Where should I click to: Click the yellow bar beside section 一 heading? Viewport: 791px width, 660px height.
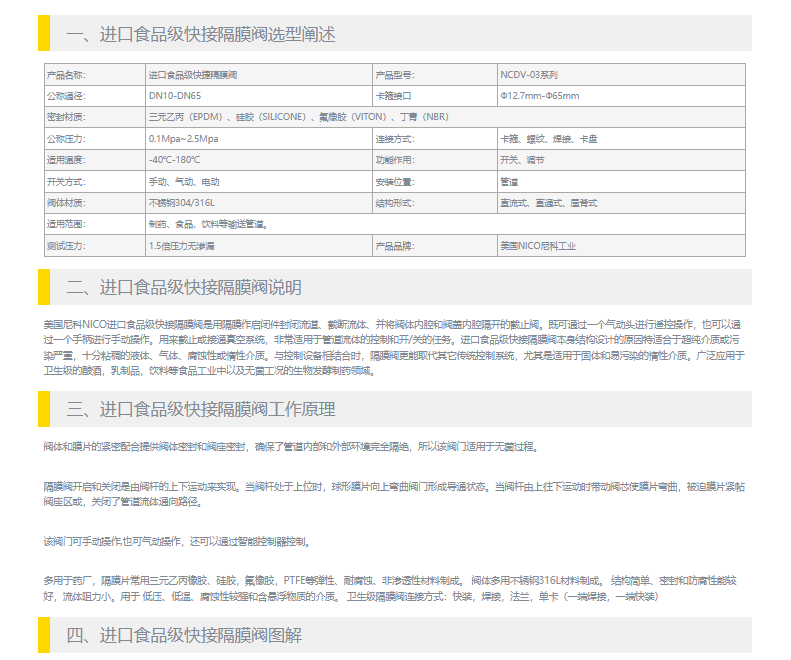pos(44,34)
